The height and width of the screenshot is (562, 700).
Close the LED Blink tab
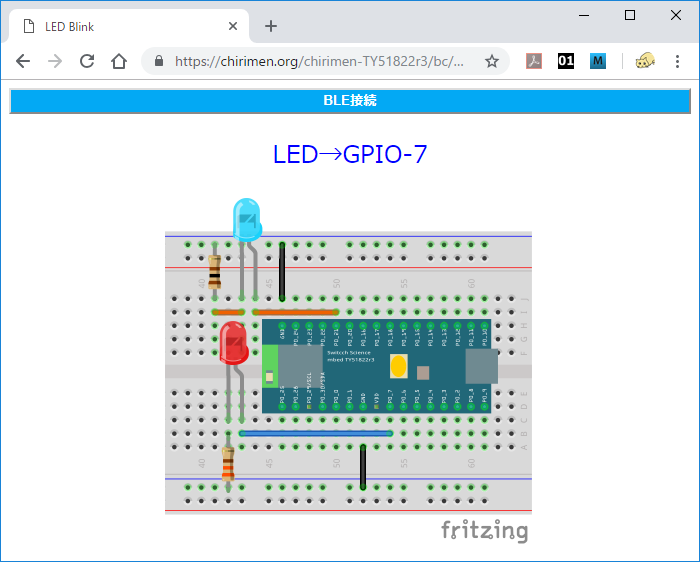point(234,27)
